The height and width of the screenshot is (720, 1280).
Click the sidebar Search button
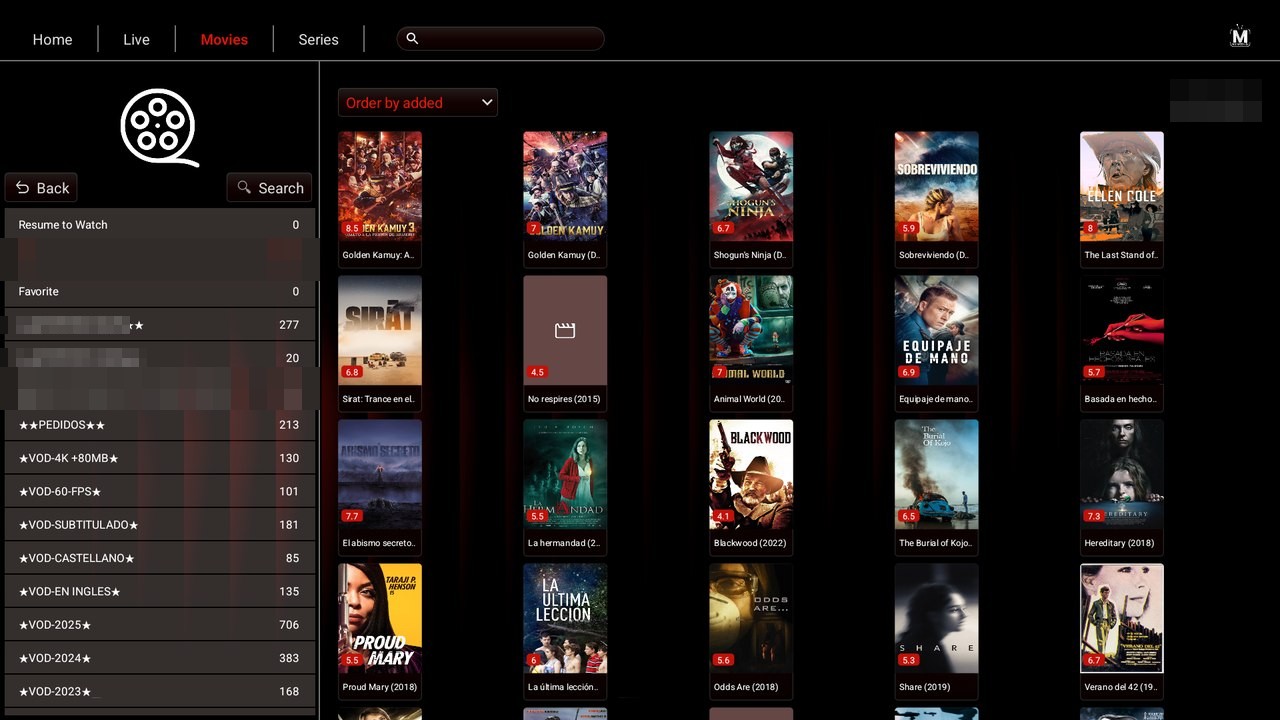[269, 188]
